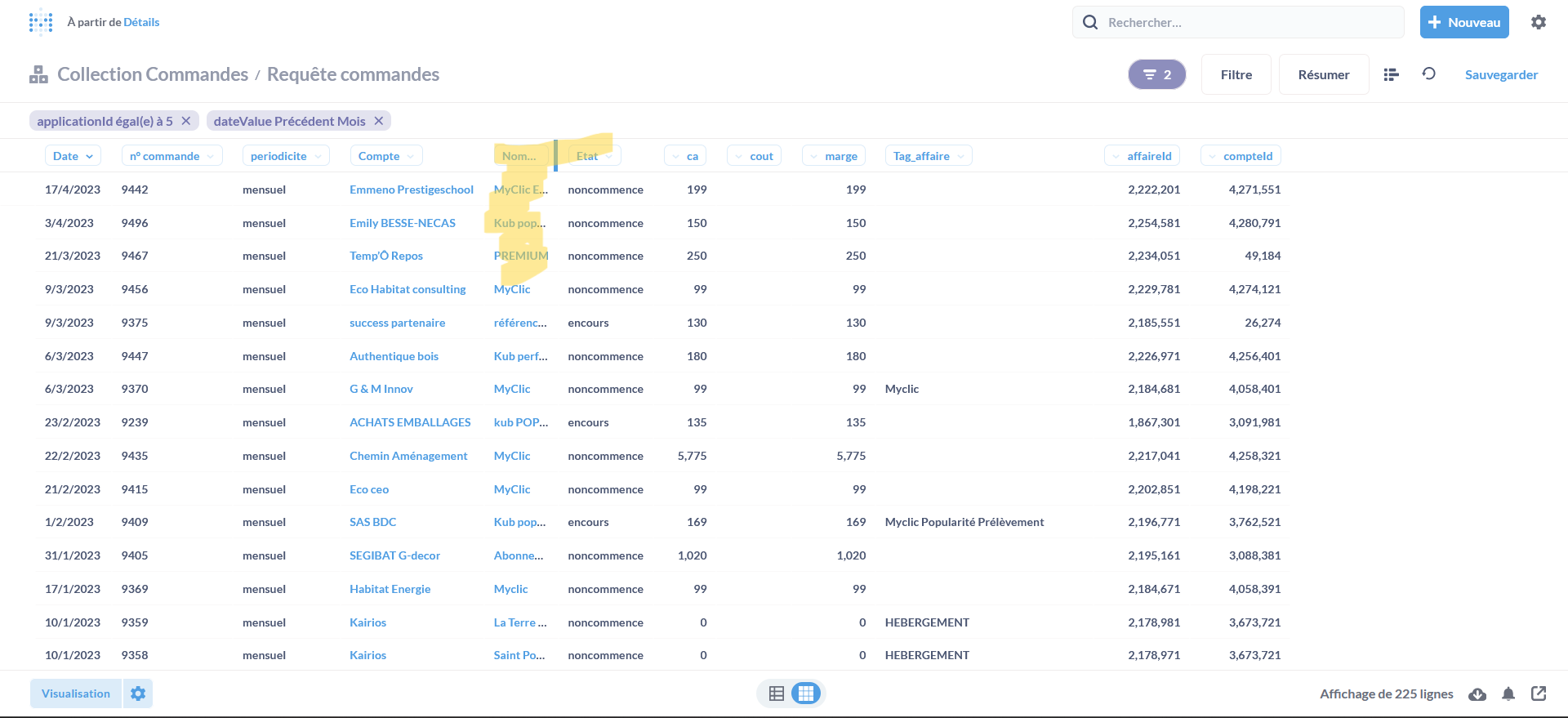The height and width of the screenshot is (718, 1568).
Task: Open visualization settings gear
Action: (x=138, y=693)
